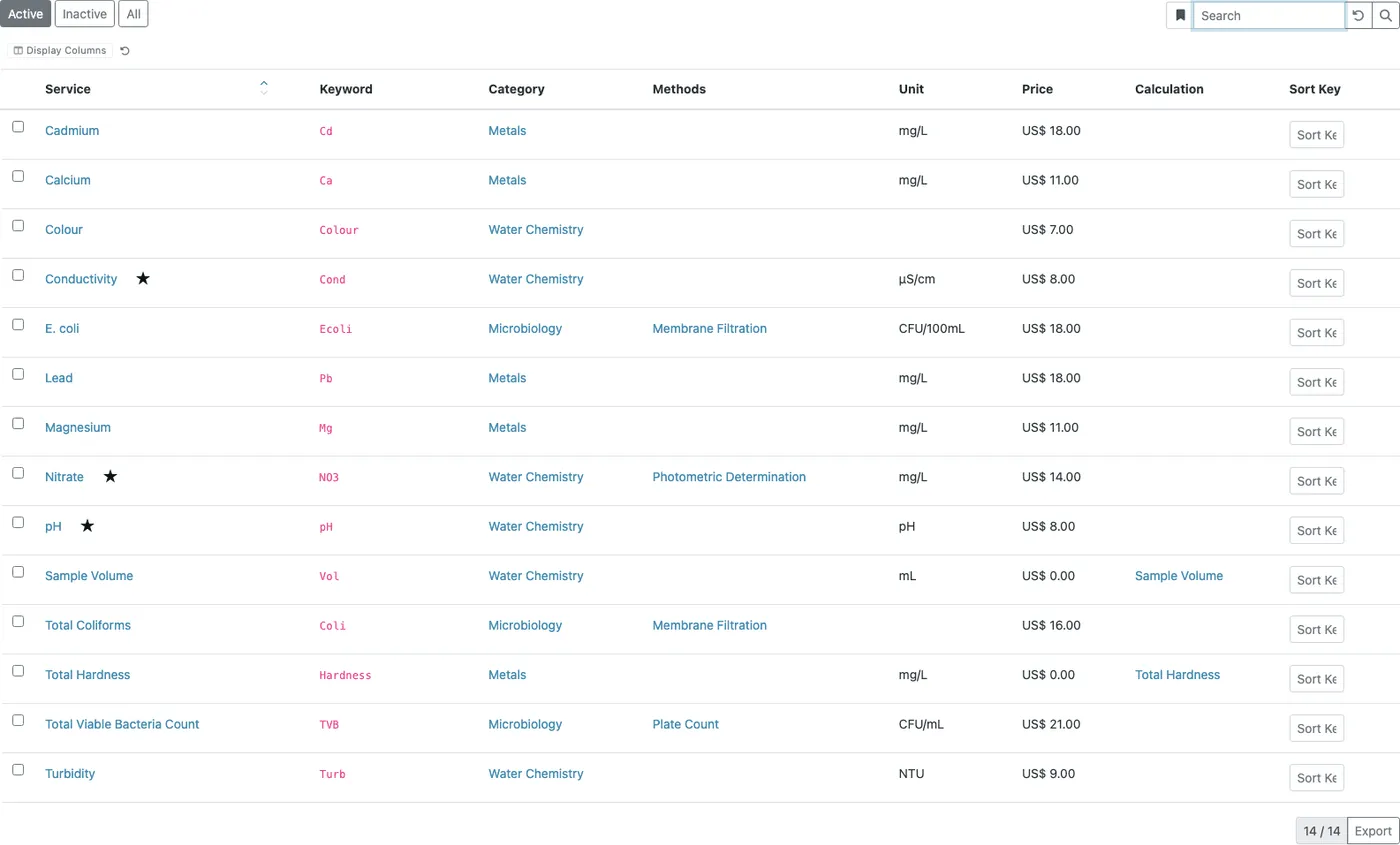Click the Sort Key field for Nitrate

pos(1316,481)
